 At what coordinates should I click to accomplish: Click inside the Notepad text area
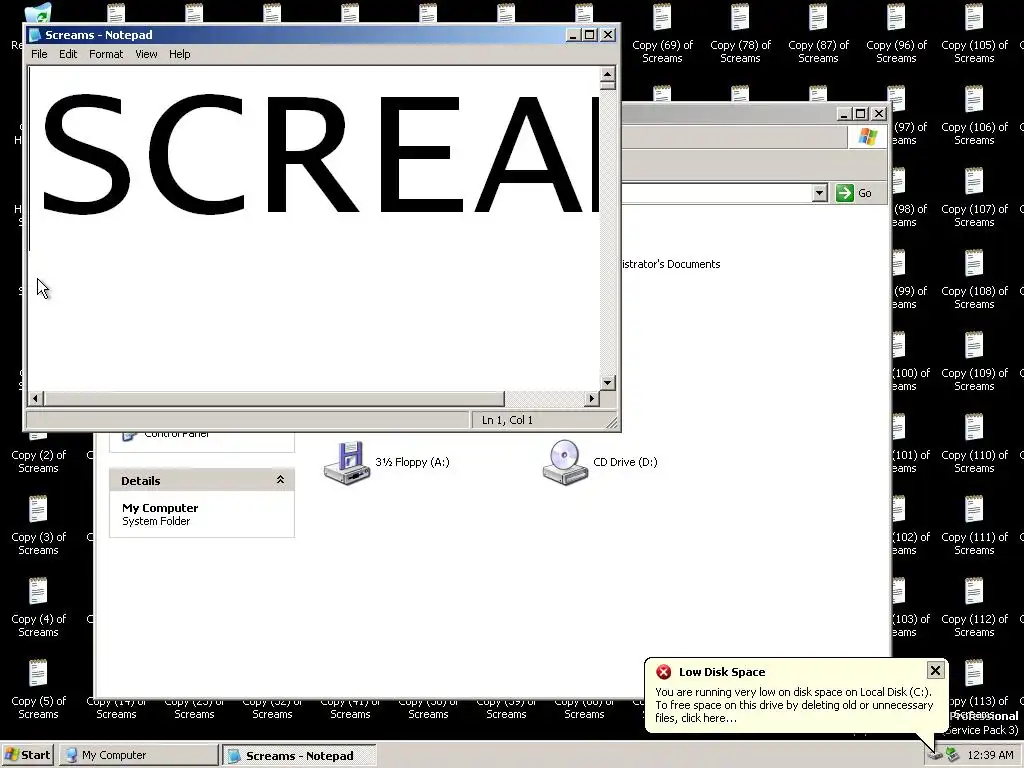pos(313,229)
